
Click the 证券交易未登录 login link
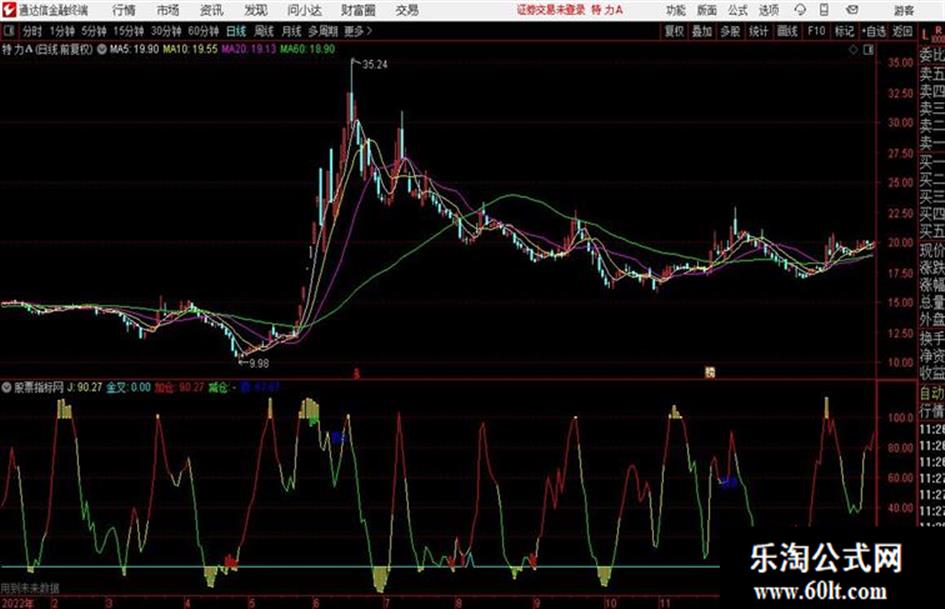551,10
